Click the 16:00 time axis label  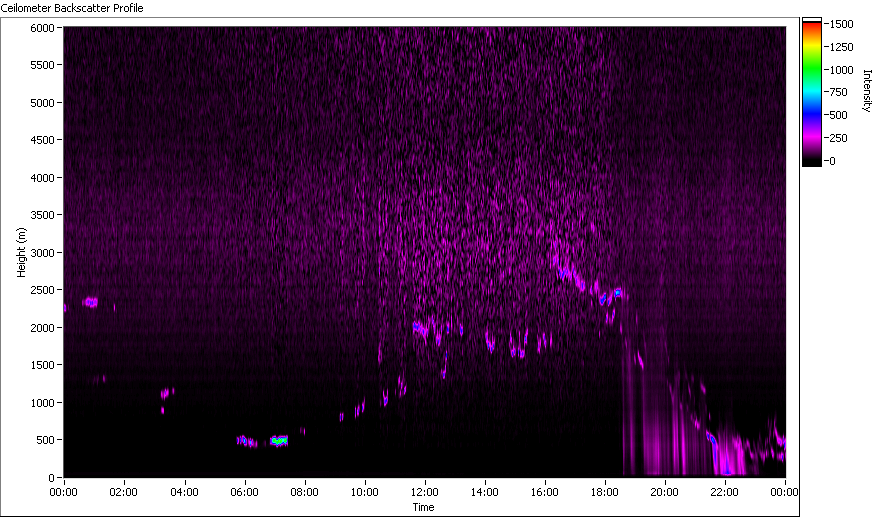coord(545,492)
